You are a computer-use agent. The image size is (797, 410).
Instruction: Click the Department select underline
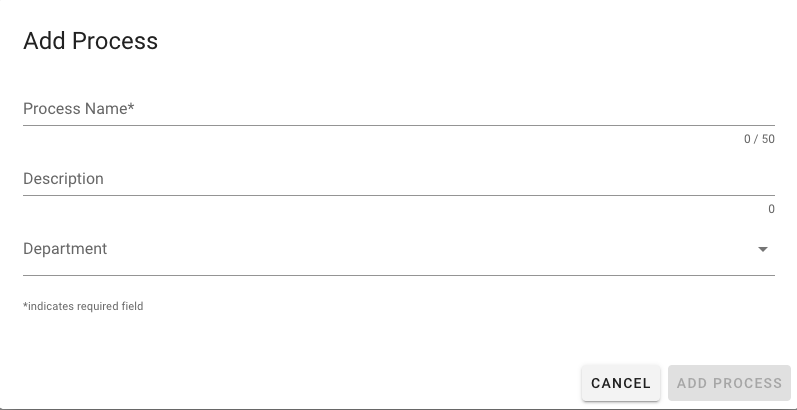click(398, 275)
